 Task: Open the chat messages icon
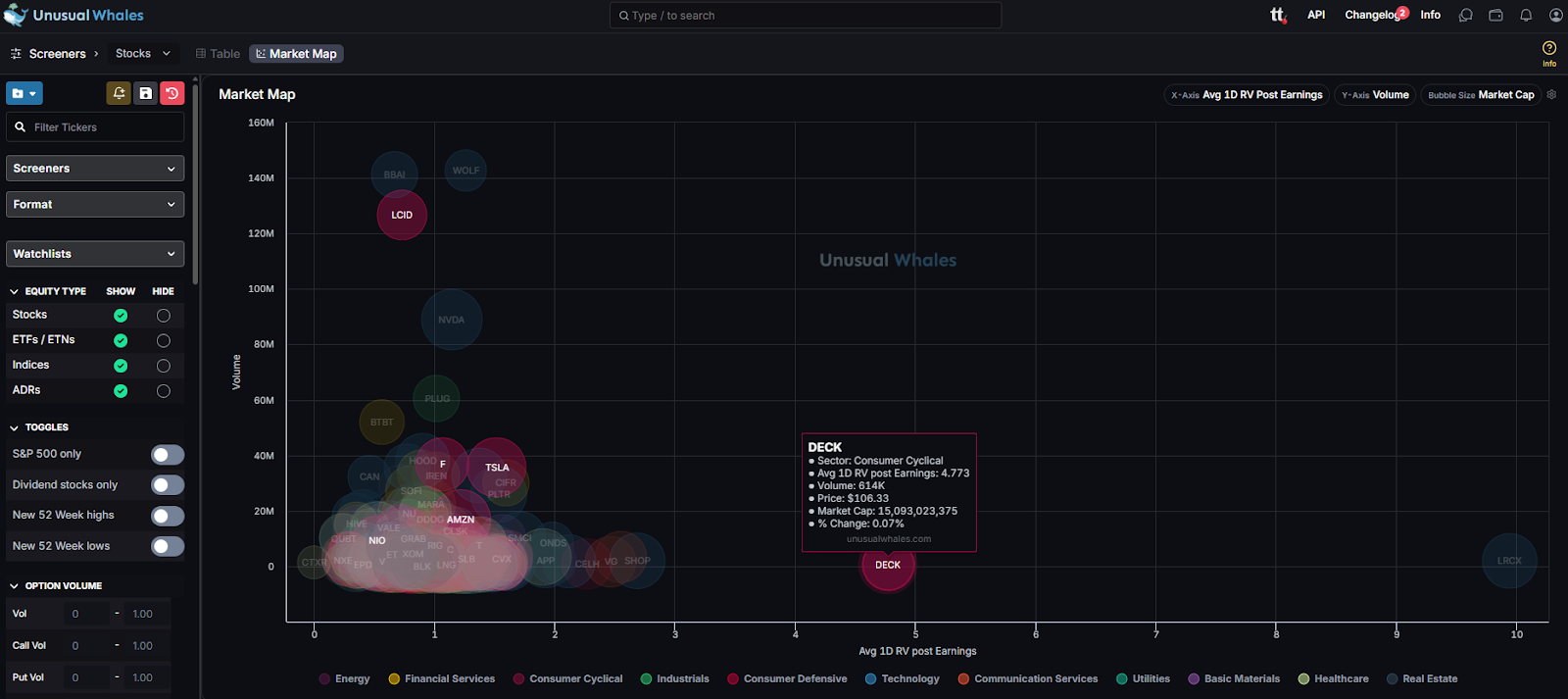click(x=1465, y=15)
